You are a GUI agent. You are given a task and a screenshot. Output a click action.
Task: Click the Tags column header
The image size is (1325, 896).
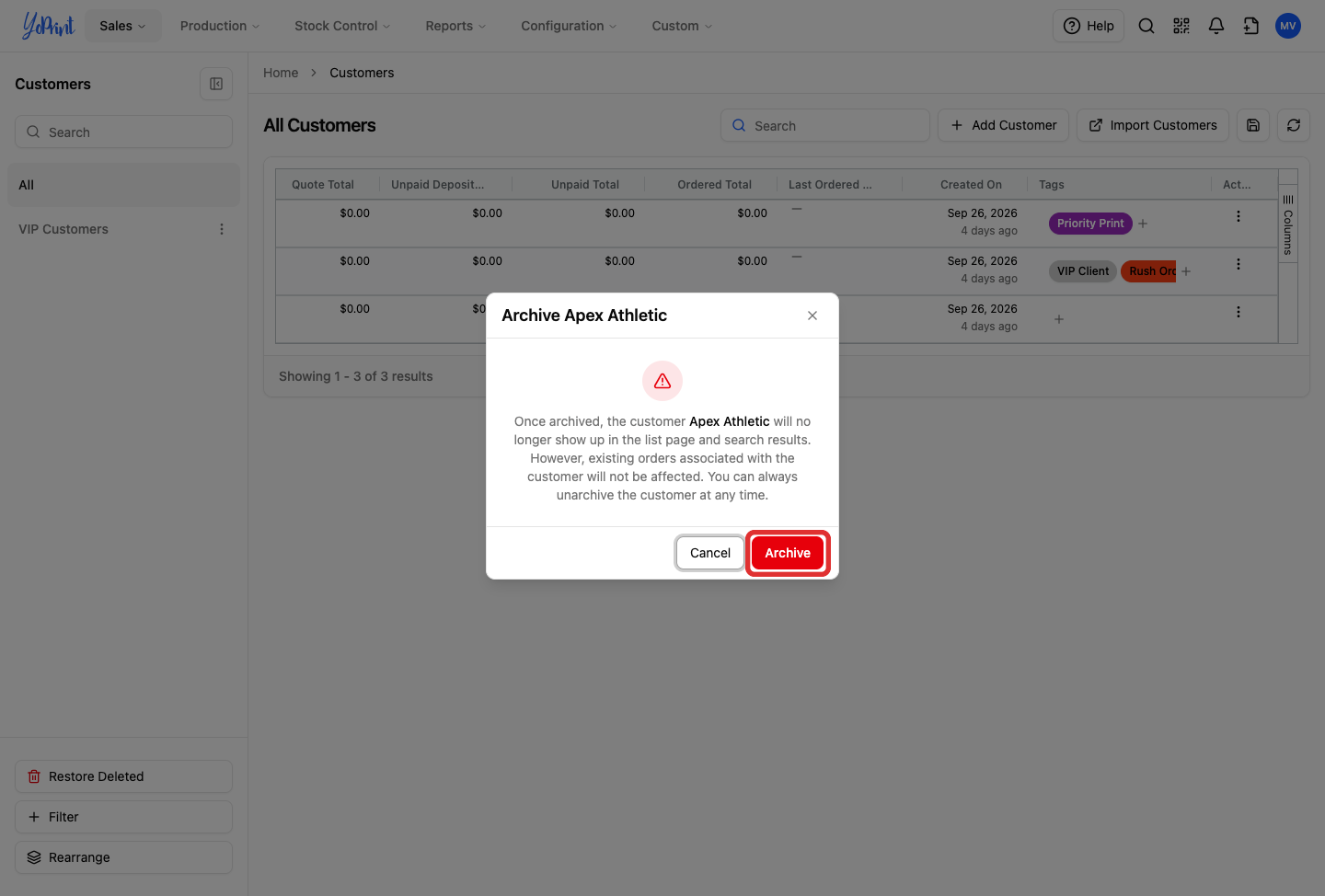(1052, 185)
